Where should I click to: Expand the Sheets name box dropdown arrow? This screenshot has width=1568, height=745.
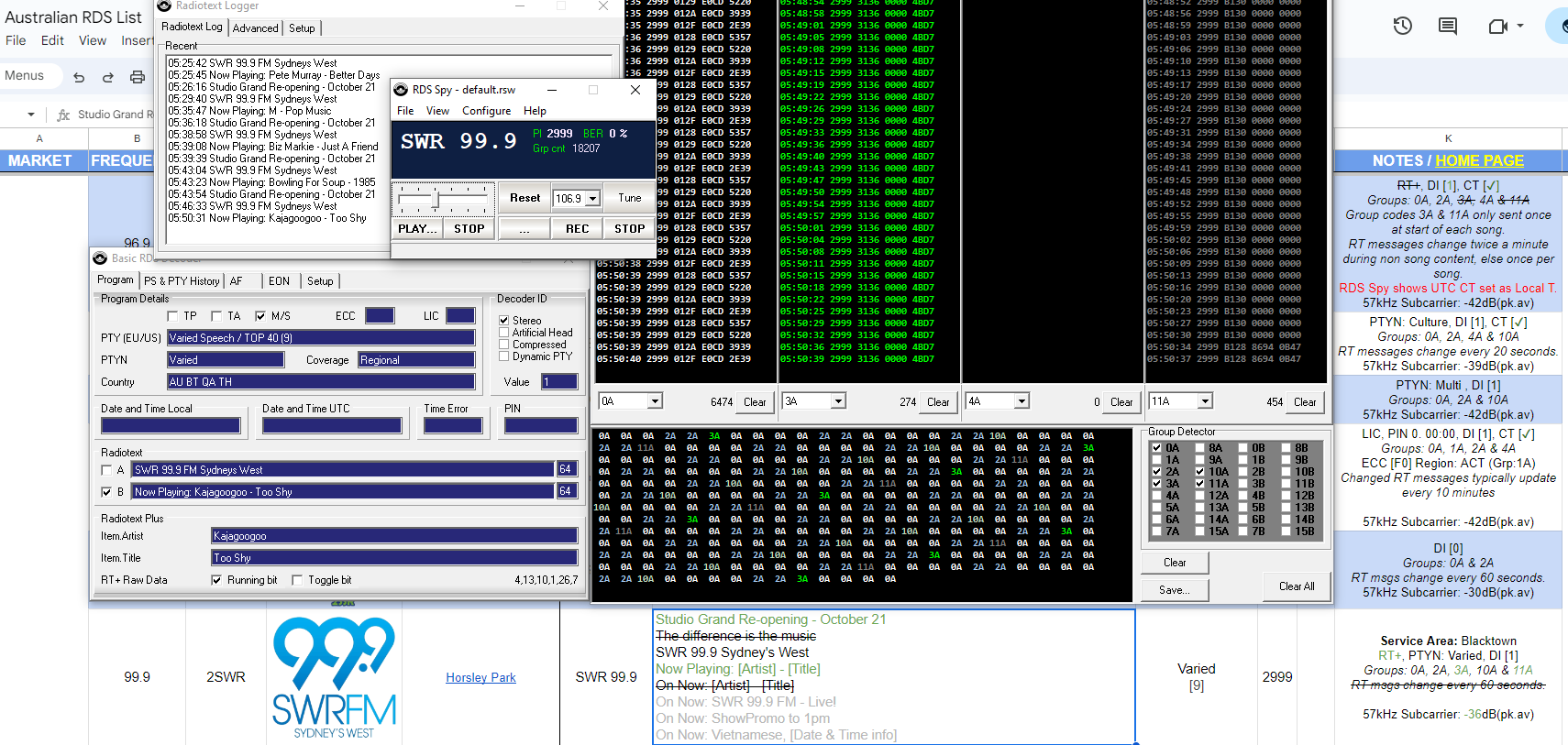pyautogui.click(x=31, y=115)
